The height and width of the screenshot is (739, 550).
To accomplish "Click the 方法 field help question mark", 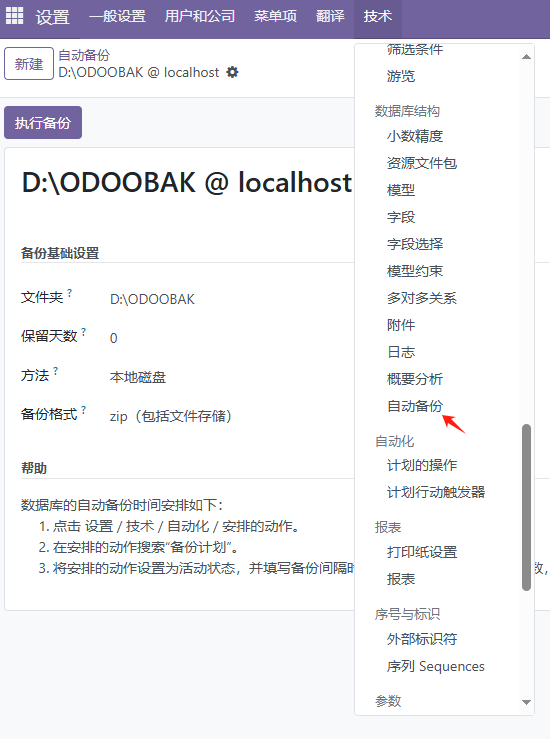I will coord(56,371).
